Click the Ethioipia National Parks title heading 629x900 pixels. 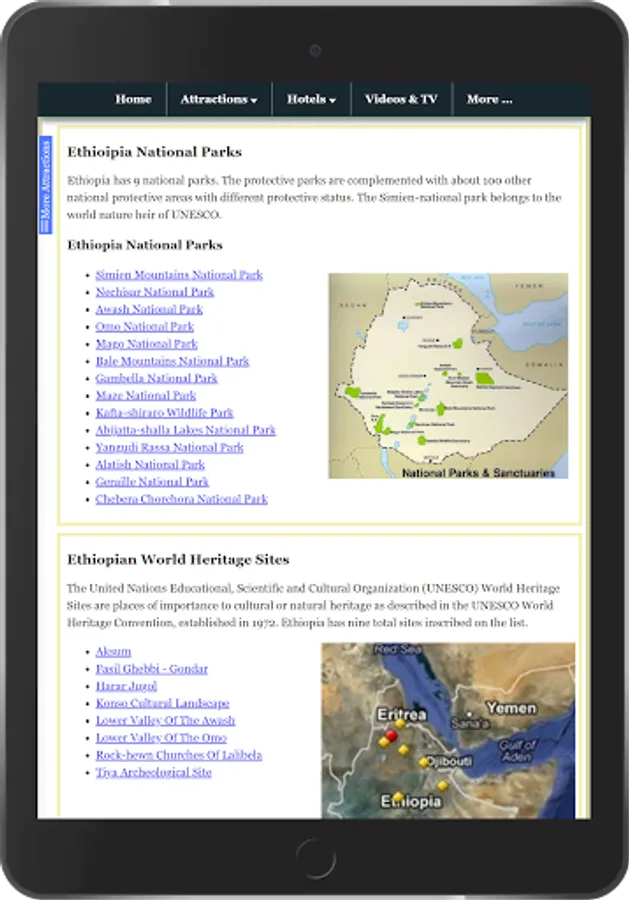[154, 152]
